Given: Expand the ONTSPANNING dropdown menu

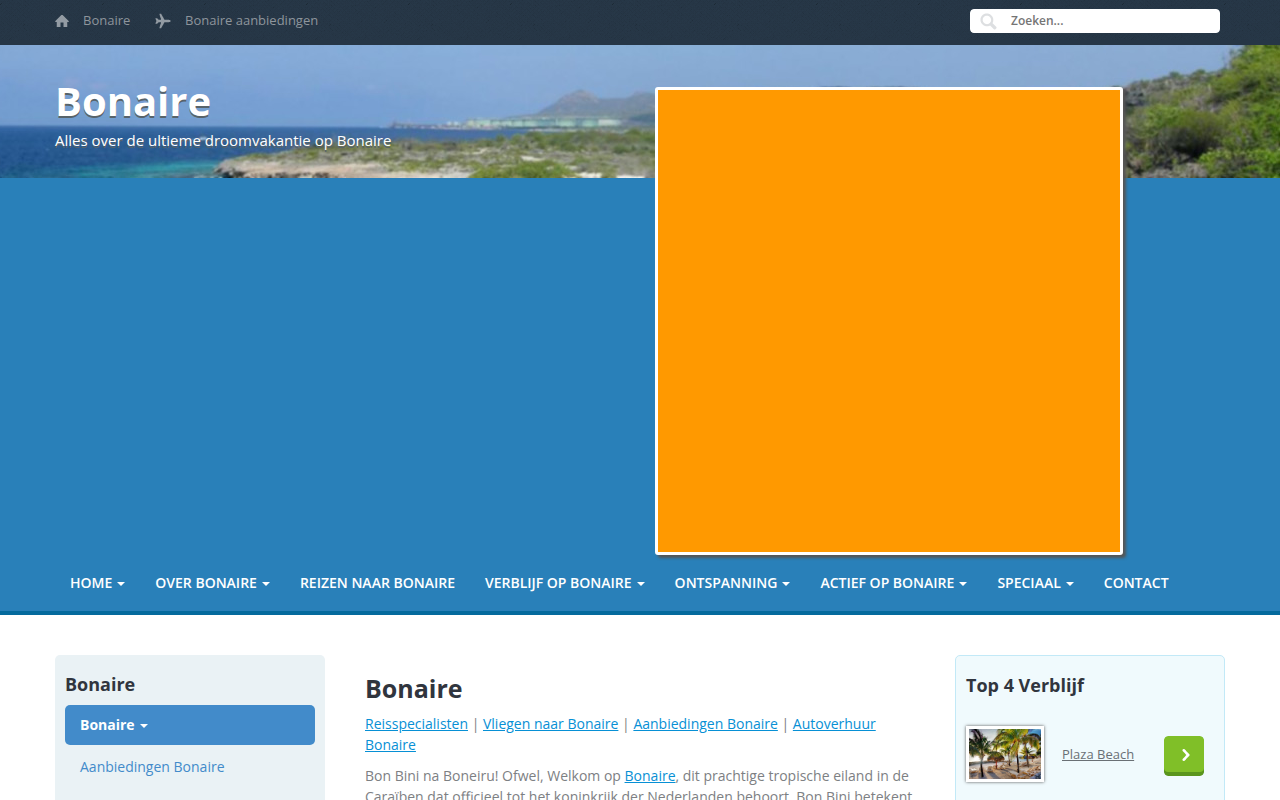Looking at the screenshot, I should [732, 583].
